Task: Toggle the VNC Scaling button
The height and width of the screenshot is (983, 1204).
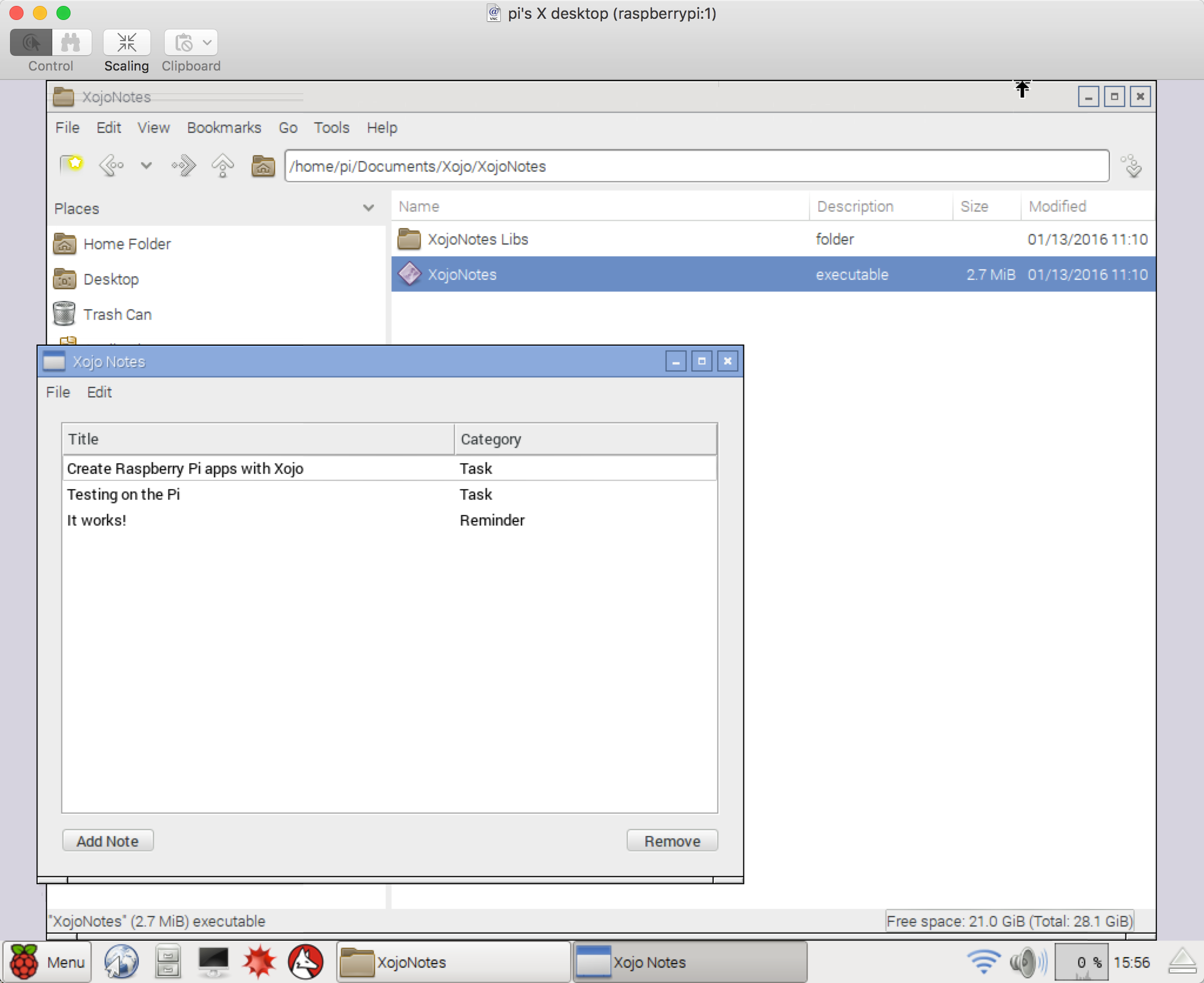Action: pos(126,43)
